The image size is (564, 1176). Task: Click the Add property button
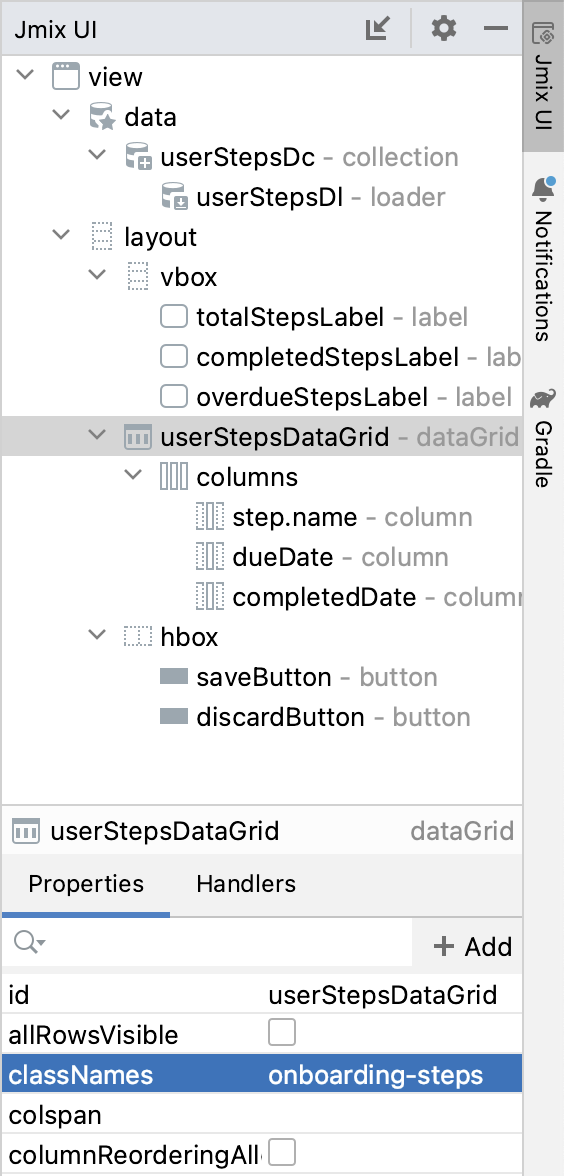click(x=472, y=946)
